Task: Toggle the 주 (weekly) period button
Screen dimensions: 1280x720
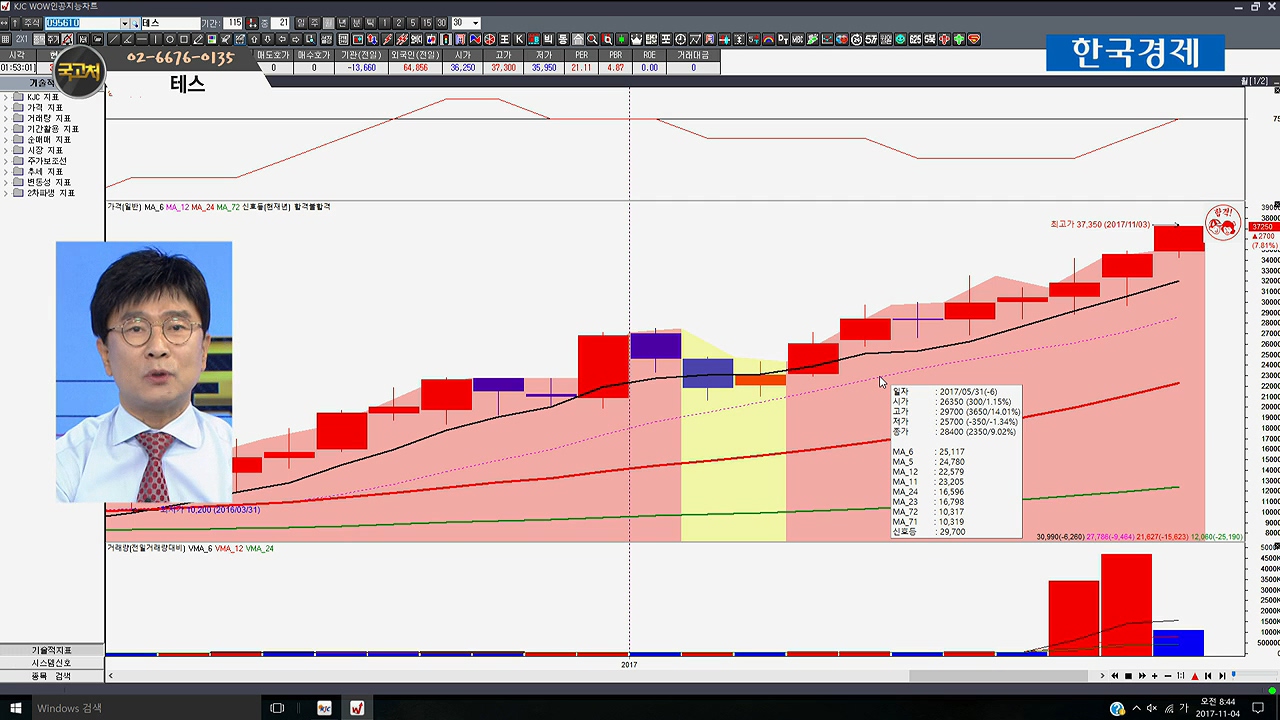Action: (x=314, y=23)
